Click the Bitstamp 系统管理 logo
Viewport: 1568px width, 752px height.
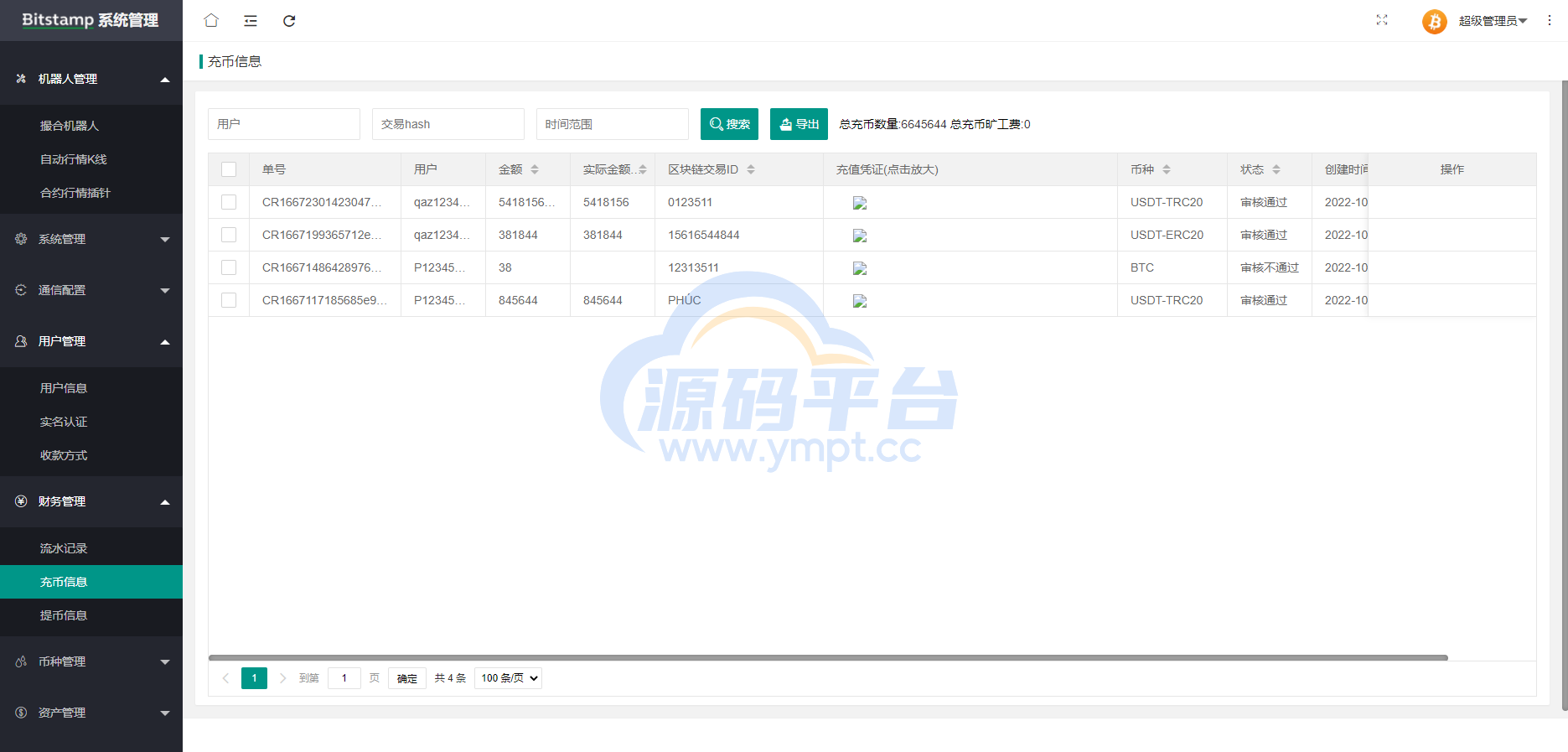click(91, 20)
